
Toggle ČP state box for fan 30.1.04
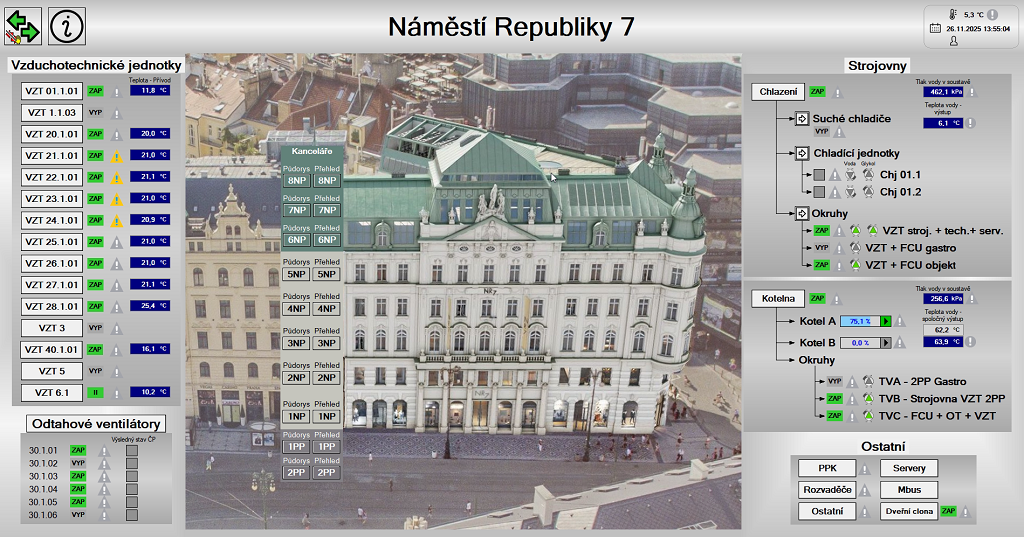132,489
